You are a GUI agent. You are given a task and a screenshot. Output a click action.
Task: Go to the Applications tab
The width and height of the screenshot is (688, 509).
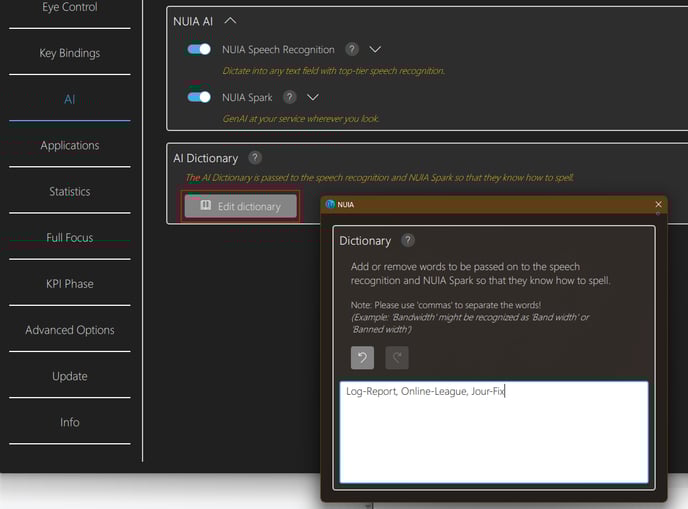coord(70,145)
